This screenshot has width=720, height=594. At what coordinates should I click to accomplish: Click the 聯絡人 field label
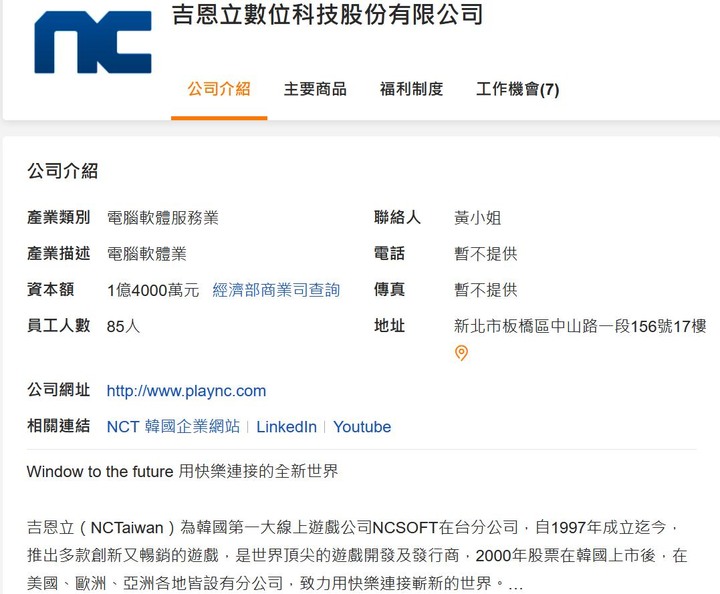[x=397, y=217]
